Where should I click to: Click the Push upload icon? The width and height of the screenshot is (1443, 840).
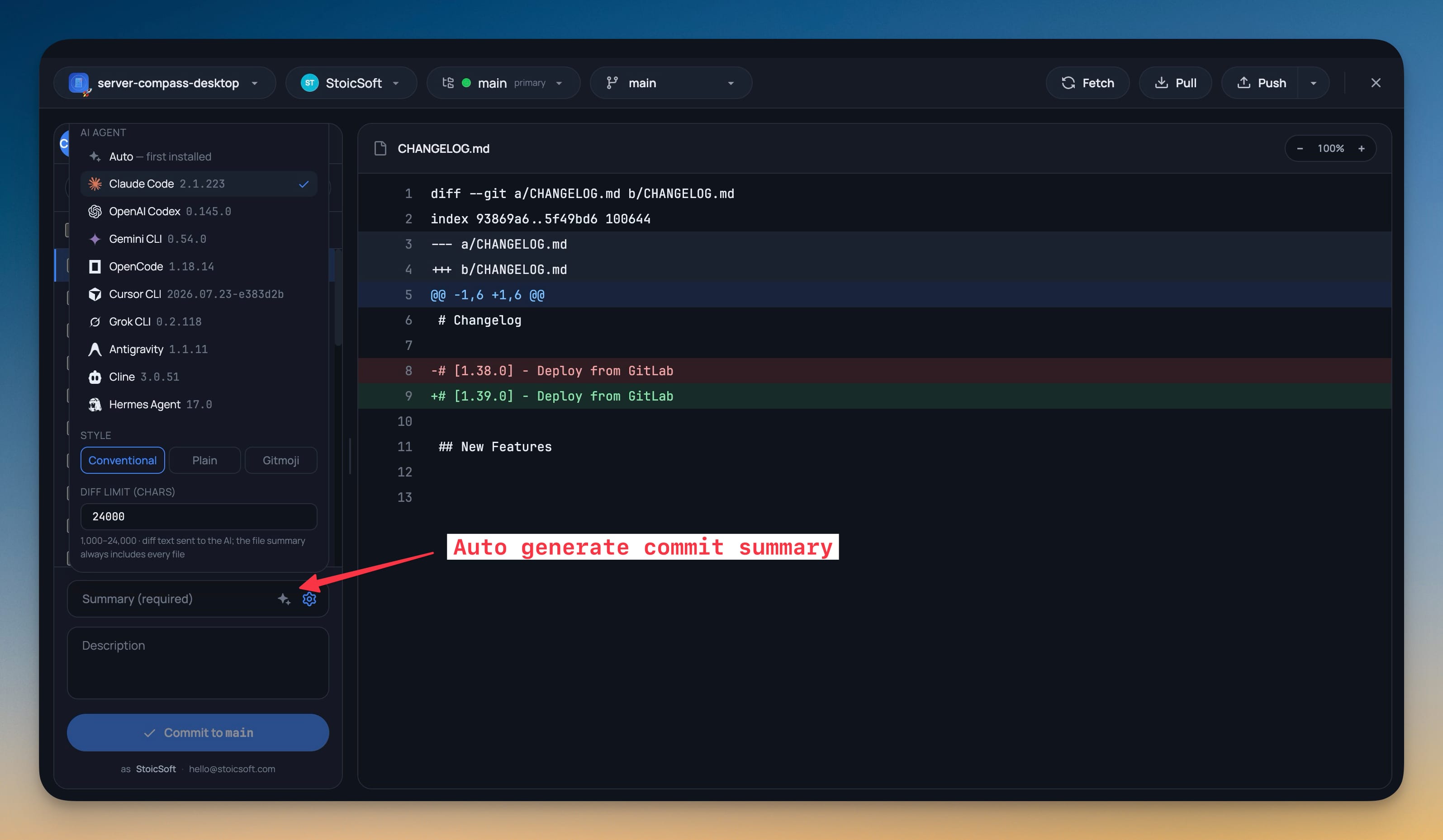(1244, 83)
